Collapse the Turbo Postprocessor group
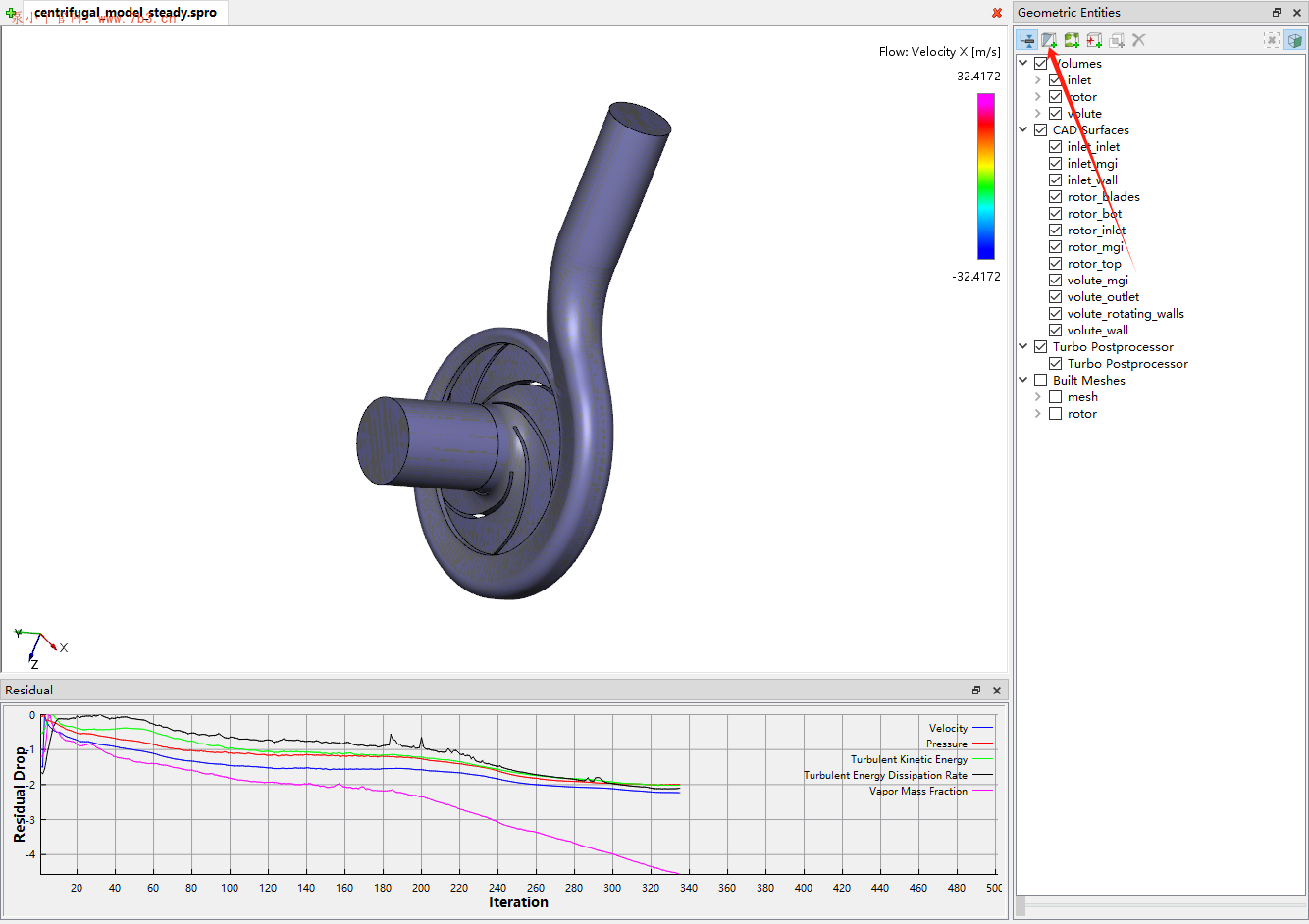Screen dimensions: 1309x924 (x=1023, y=347)
